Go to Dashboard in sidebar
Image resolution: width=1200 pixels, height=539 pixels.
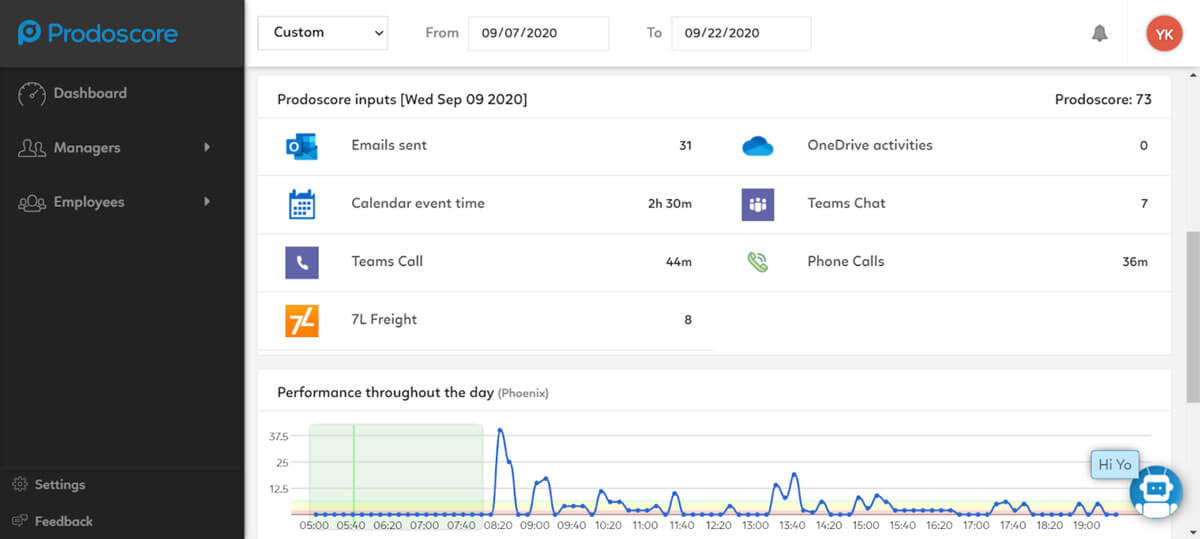[90, 93]
